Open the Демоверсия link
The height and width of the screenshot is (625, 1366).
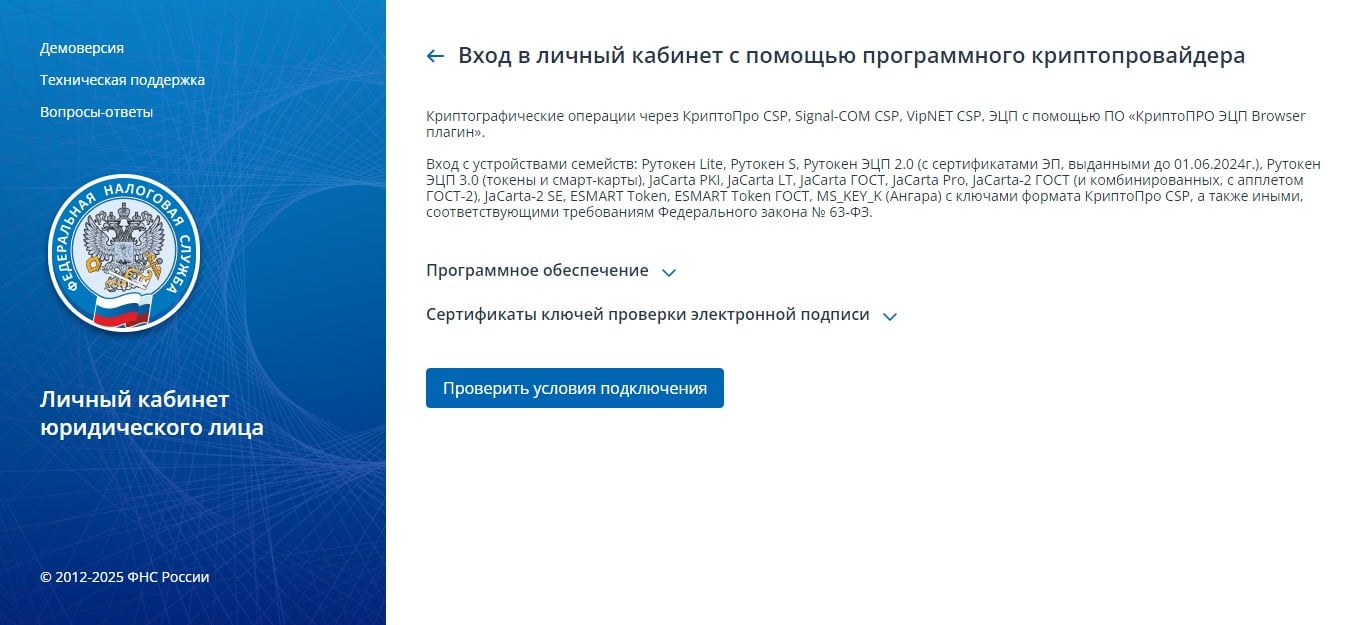coord(82,48)
